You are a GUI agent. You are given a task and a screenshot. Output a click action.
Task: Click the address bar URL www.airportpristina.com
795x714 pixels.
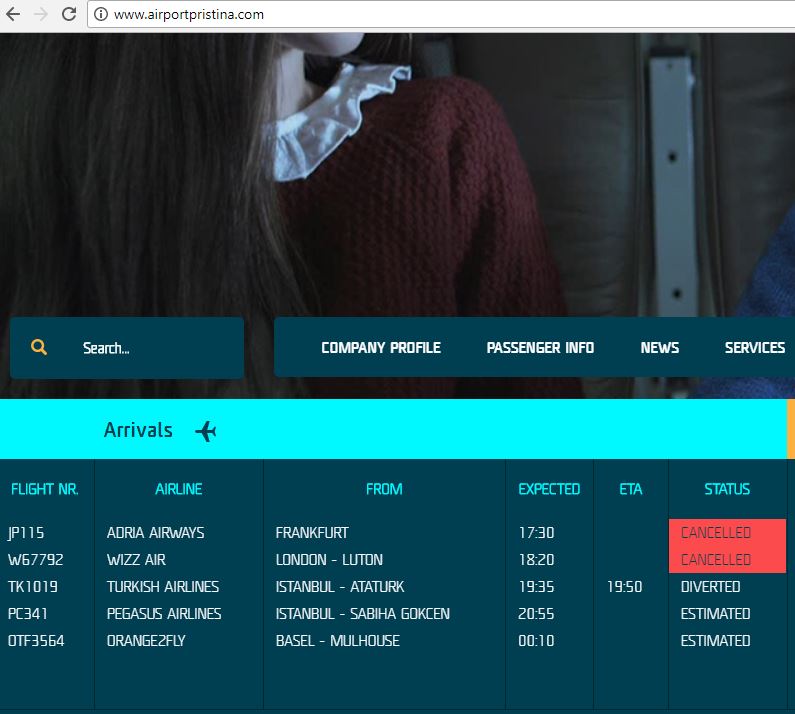(189, 14)
